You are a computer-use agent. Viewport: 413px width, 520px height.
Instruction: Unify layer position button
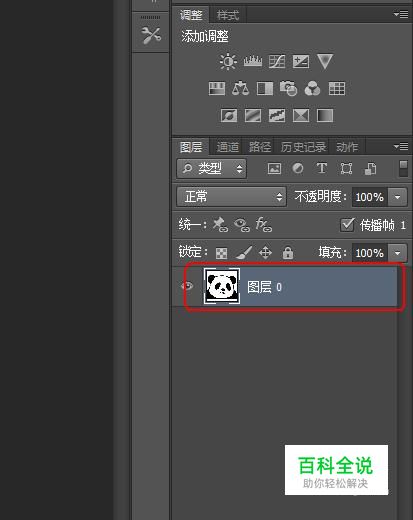point(220,225)
